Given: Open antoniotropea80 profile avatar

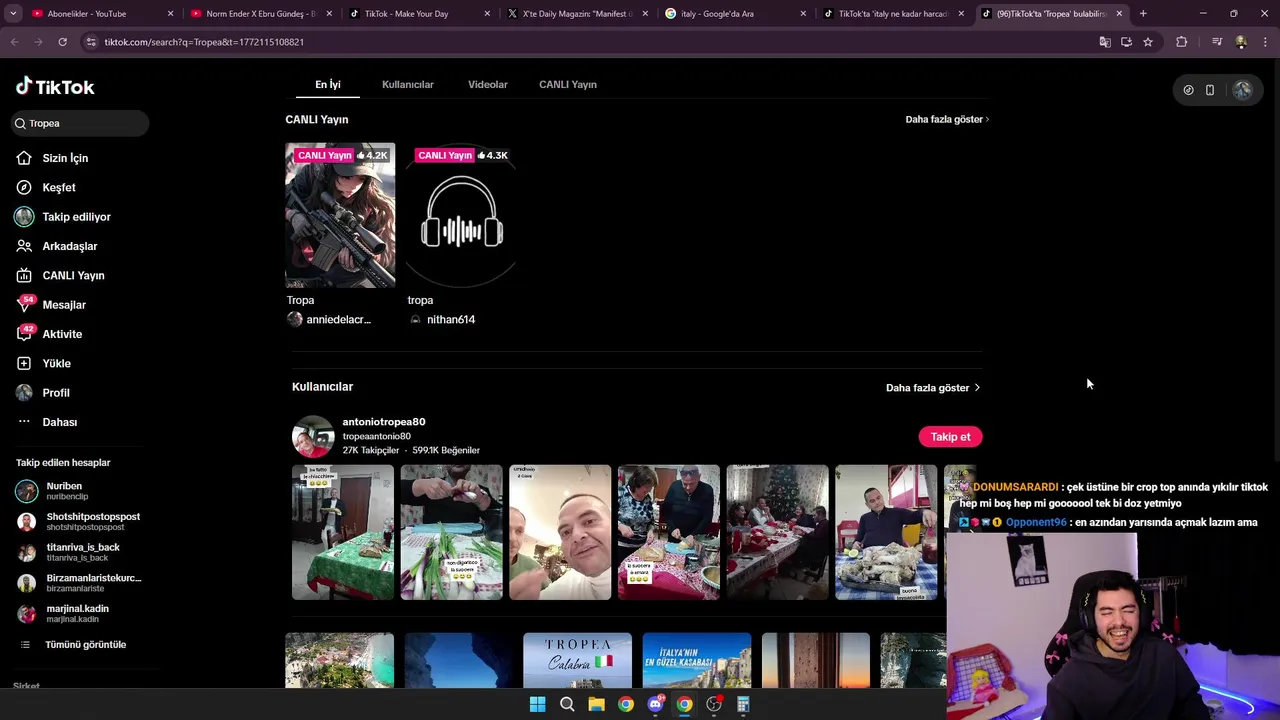Looking at the screenshot, I should [x=312, y=436].
